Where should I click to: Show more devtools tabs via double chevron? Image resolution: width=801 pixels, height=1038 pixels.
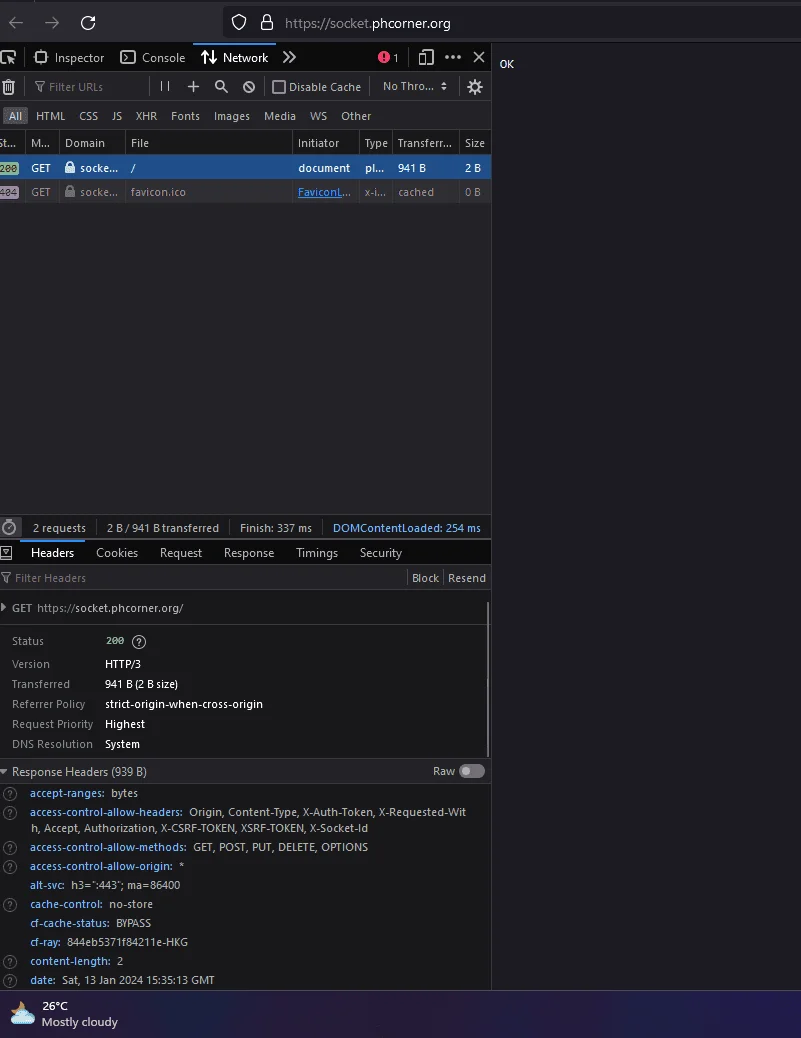click(x=289, y=58)
